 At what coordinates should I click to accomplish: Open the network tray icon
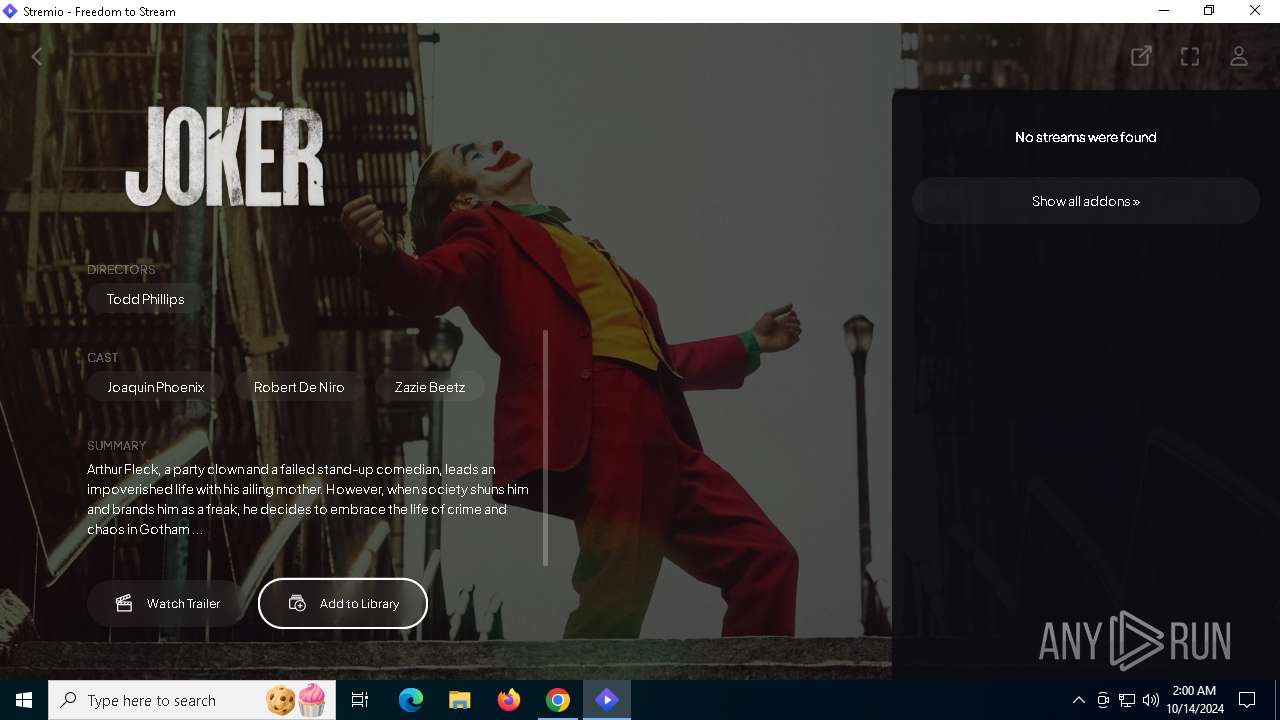point(1127,700)
